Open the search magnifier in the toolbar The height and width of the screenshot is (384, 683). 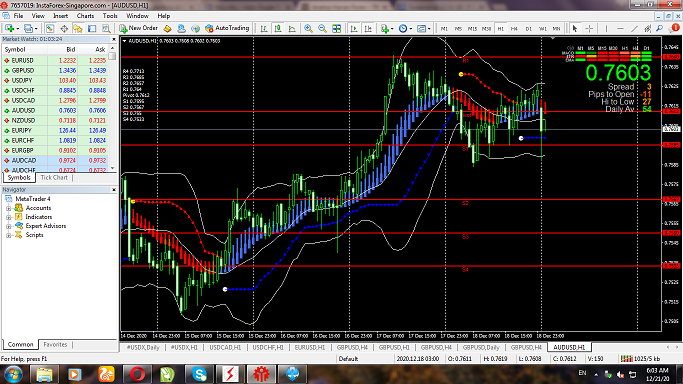tap(659, 28)
